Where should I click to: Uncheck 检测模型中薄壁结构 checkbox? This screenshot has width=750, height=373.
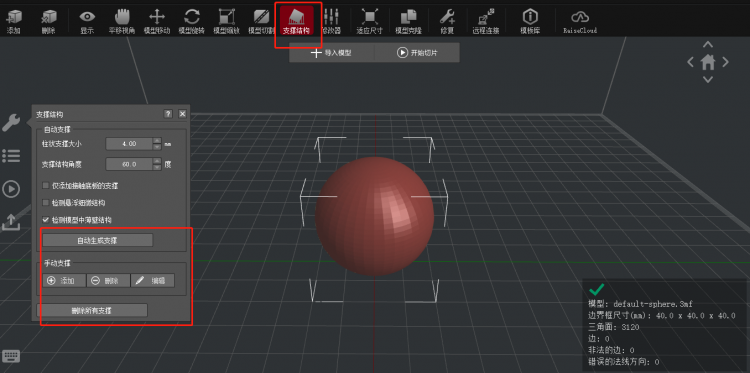tap(46, 220)
